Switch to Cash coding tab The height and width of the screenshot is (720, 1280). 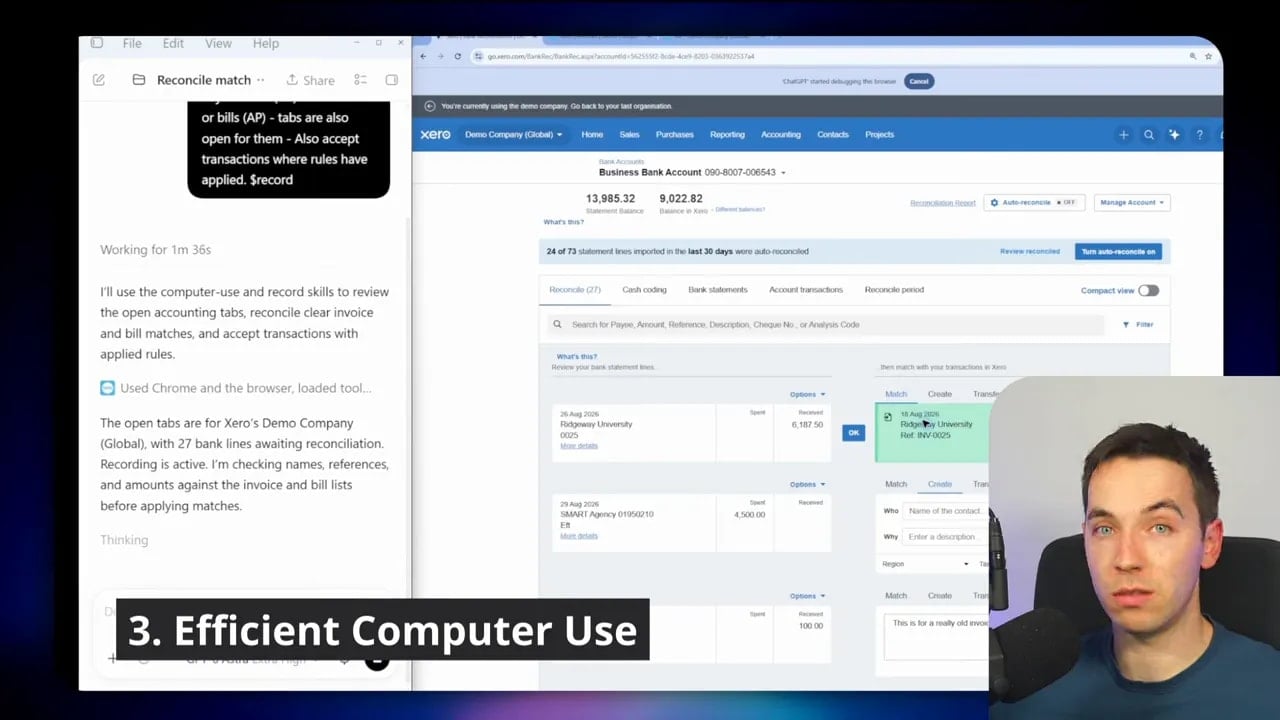click(x=644, y=290)
